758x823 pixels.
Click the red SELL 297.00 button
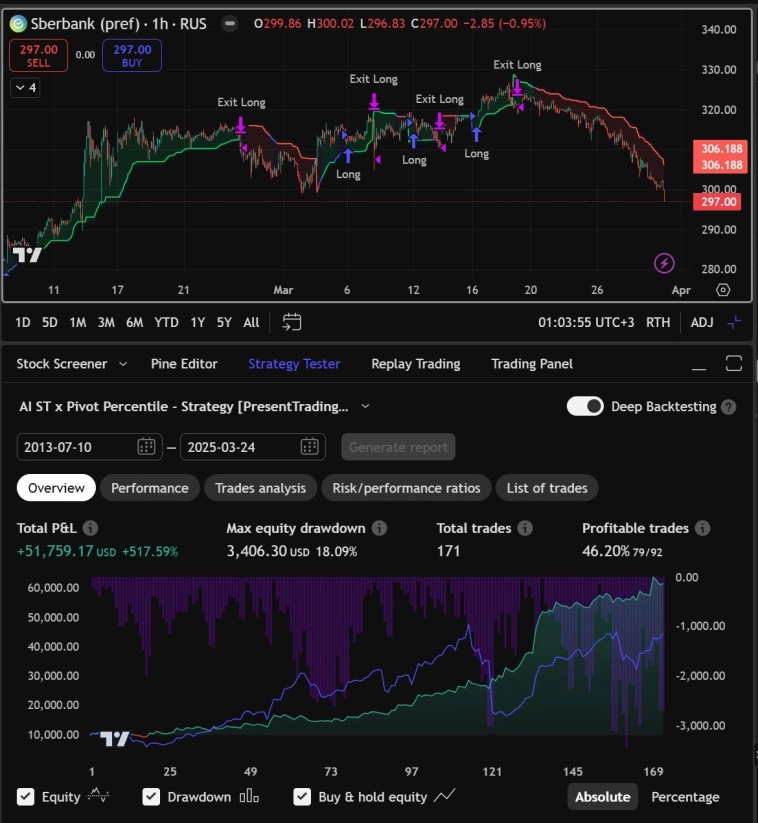[39, 55]
